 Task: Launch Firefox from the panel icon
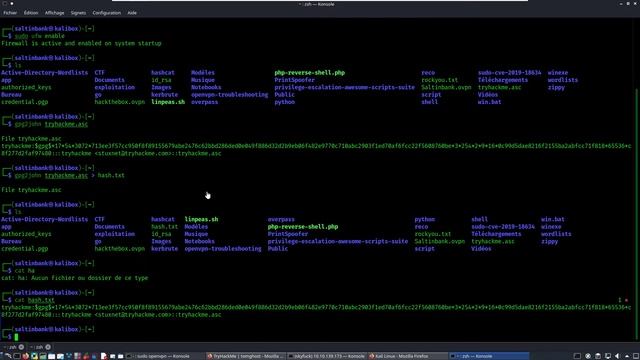(25, 356)
